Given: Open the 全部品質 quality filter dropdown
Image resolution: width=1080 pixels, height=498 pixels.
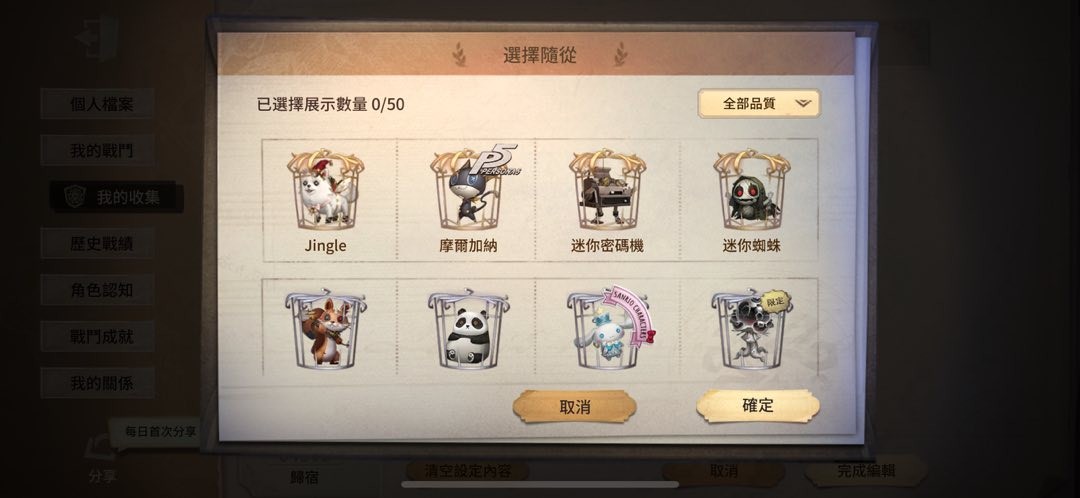Looking at the screenshot, I should pyautogui.click(x=759, y=103).
